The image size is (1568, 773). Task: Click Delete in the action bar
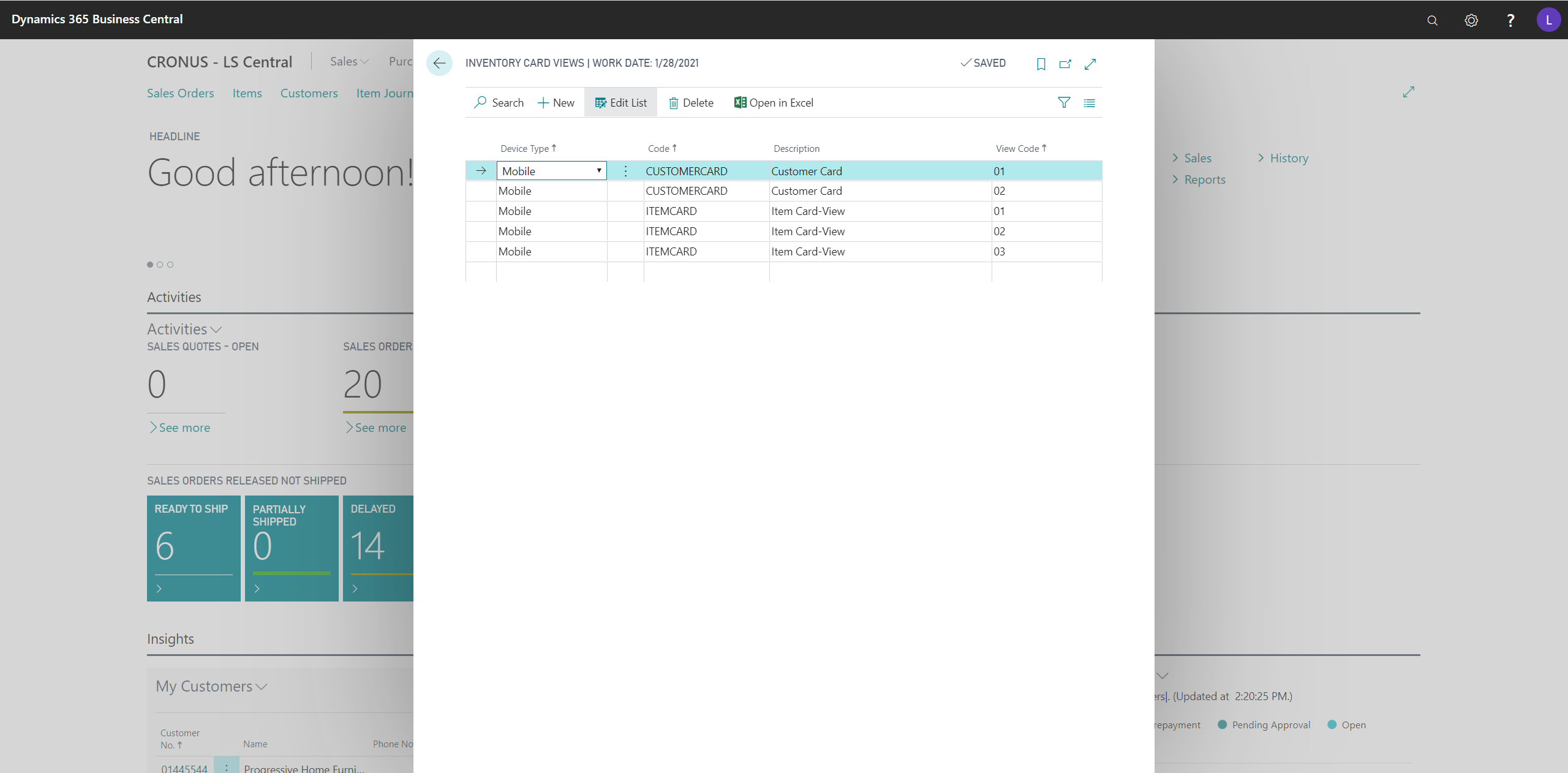[691, 103]
